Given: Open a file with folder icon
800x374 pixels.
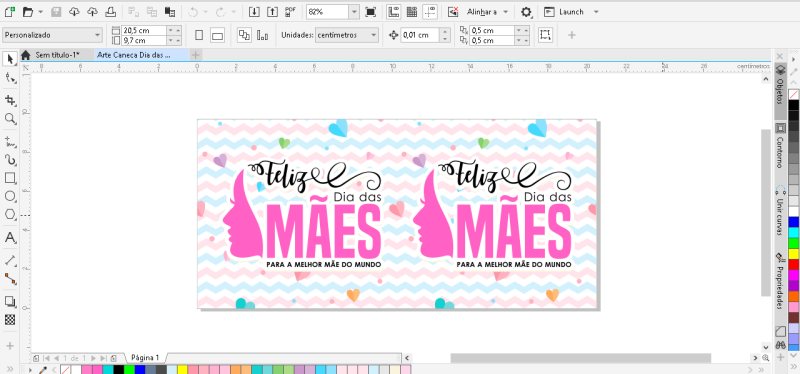Looking at the screenshot, I should tap(28, 11).
